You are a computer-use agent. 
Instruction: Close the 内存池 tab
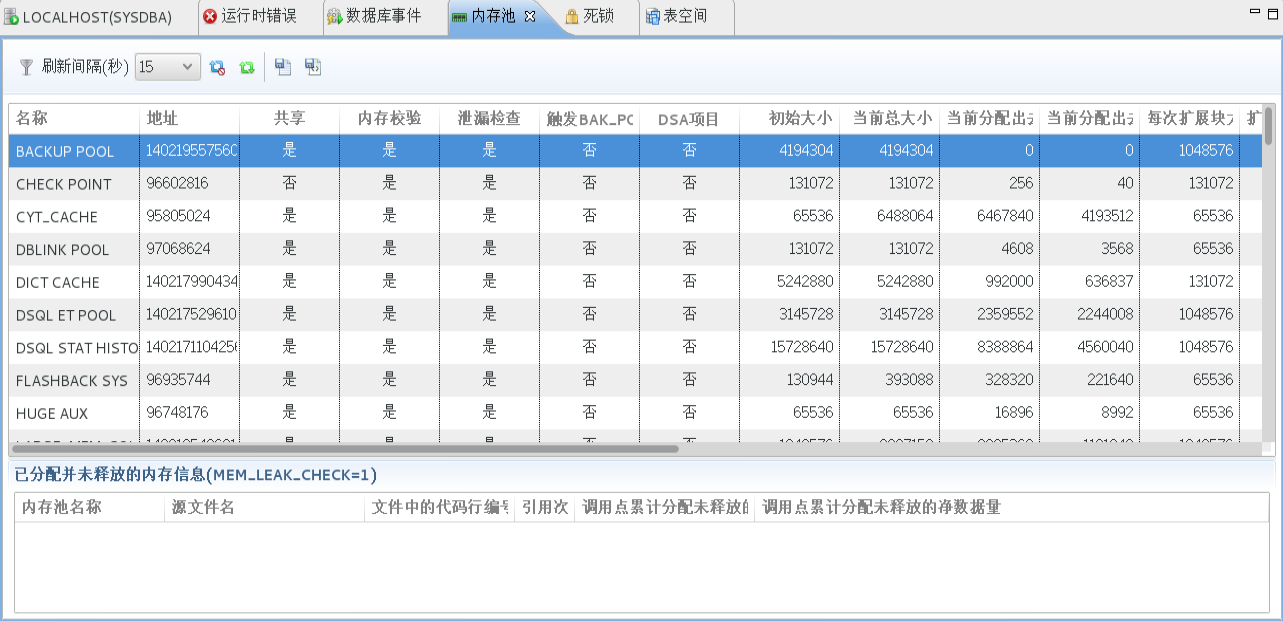pyautogui.click(x=530, y=16)
